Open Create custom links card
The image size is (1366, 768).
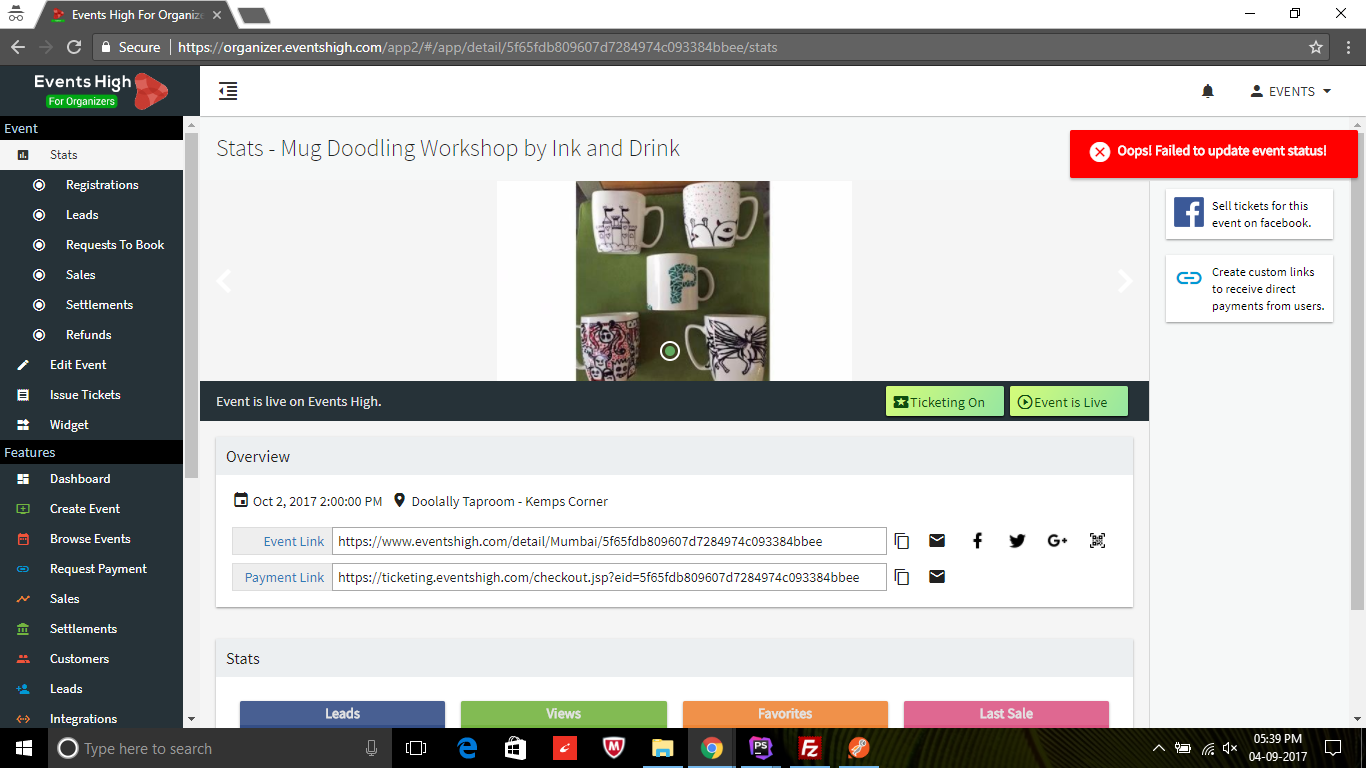(x=1249, y=289)
